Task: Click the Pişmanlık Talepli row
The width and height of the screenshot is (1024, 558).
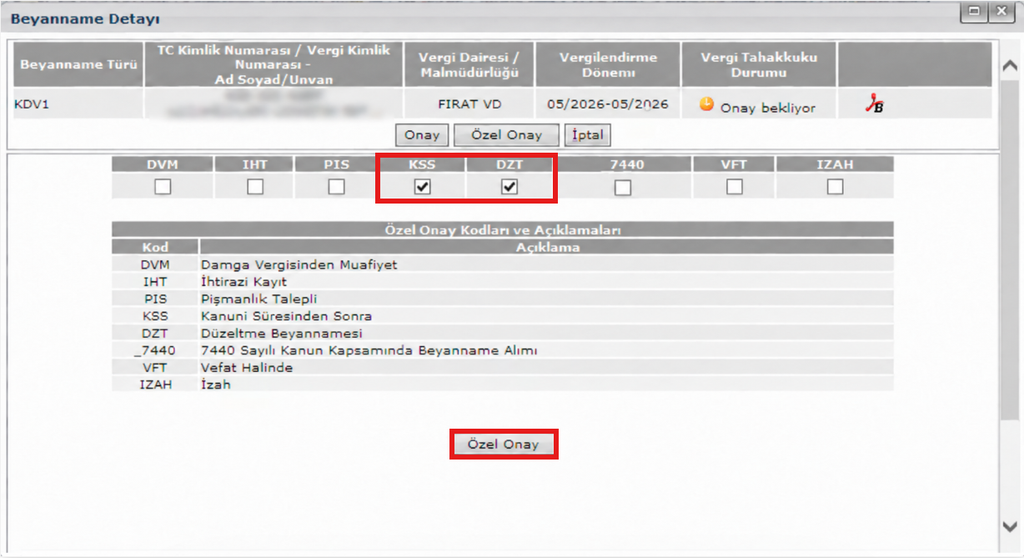Action: [x=502, y=299]
